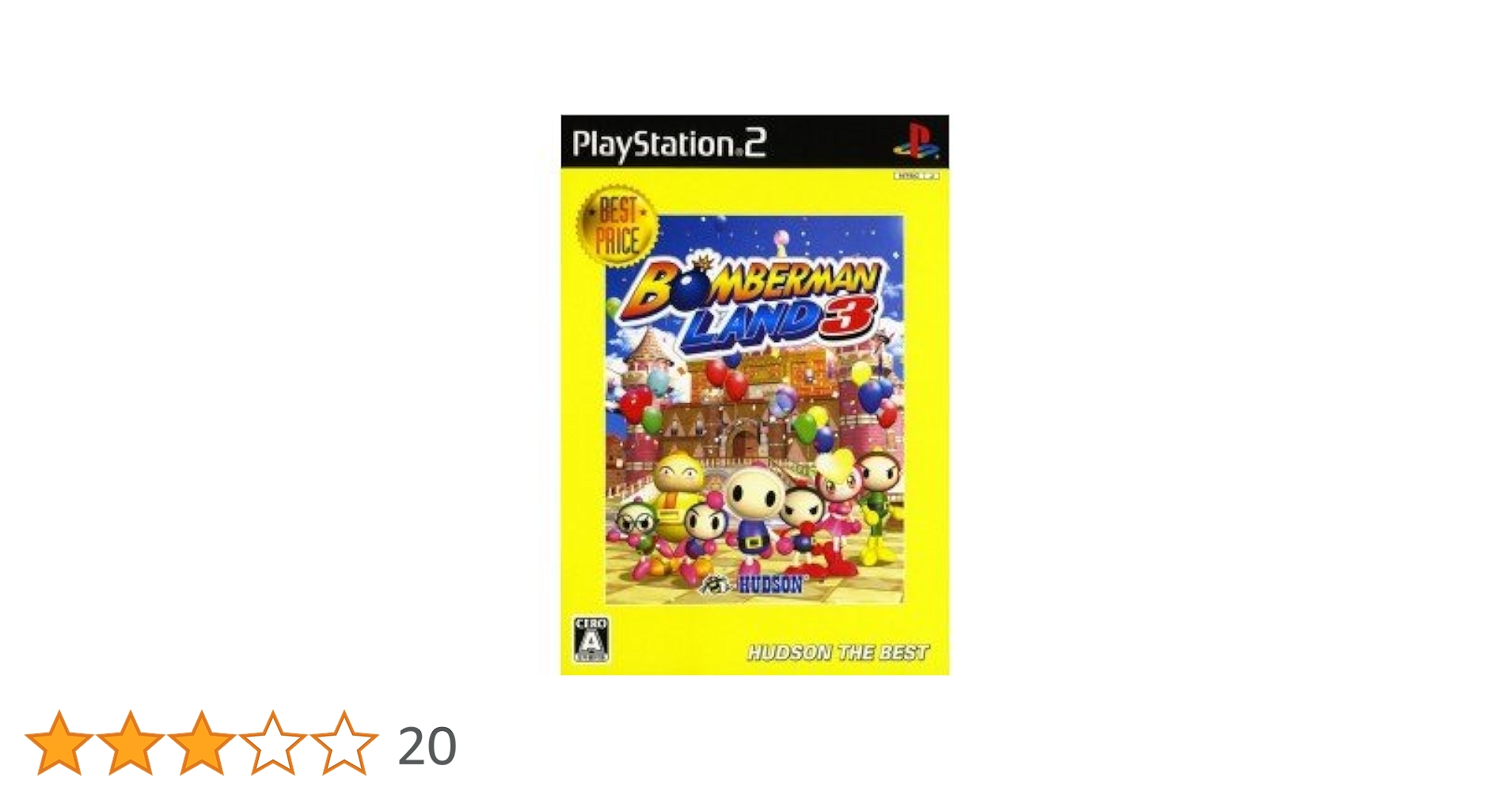Click the first filled orange star
The height and width of the screenshot is (792, 1512).
(x=59, y=743)
